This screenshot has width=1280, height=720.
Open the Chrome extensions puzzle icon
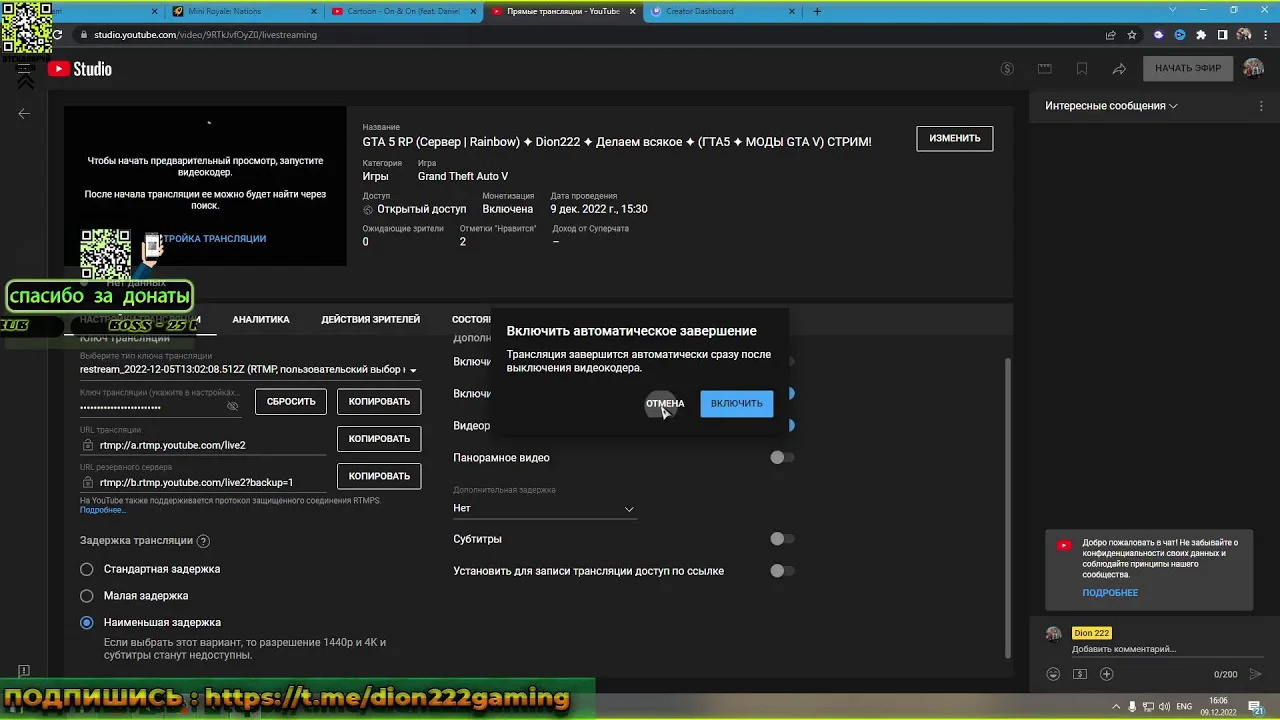tap(1201, 35)
